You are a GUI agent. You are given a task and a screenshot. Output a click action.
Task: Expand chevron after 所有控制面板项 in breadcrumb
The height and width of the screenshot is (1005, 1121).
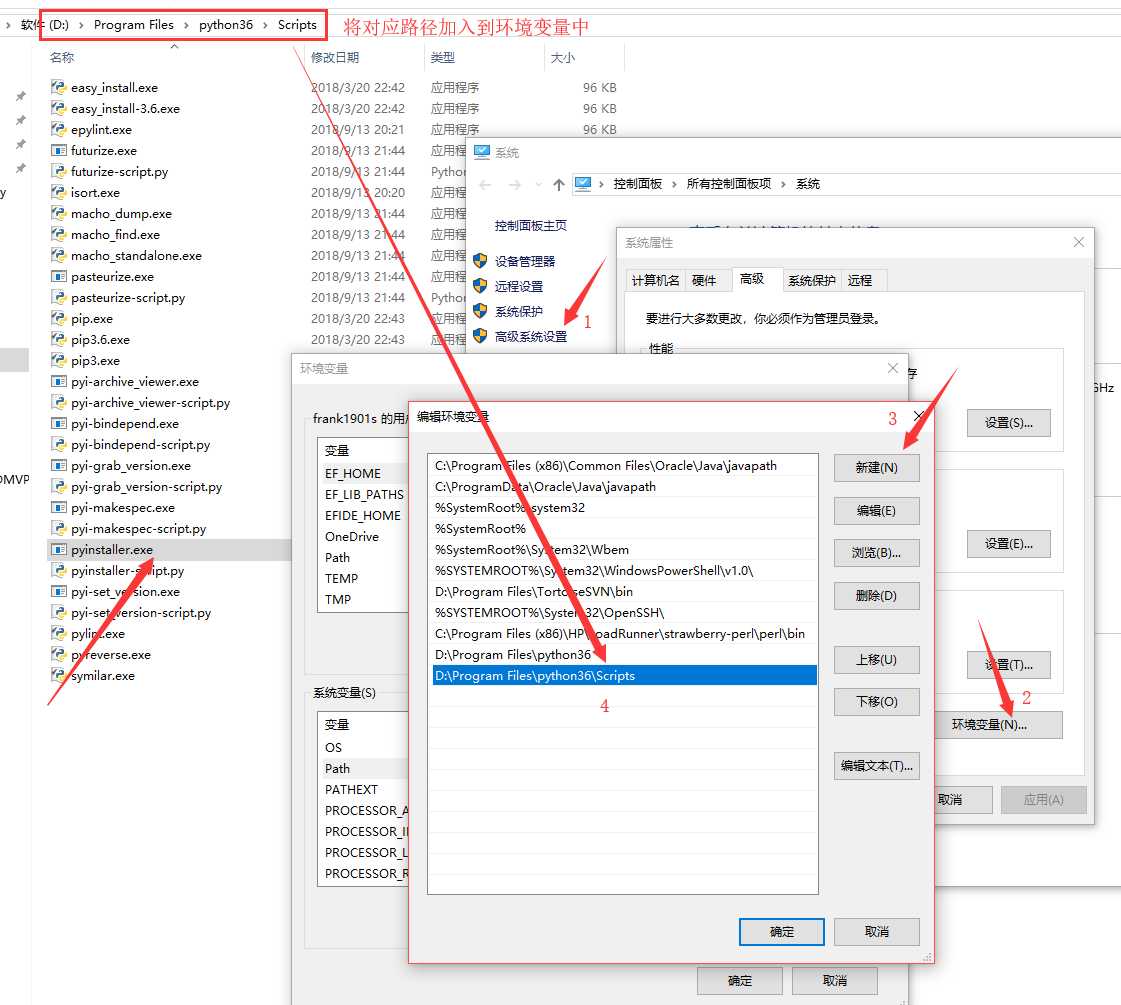pyautogui.click(x=784, y=184)
